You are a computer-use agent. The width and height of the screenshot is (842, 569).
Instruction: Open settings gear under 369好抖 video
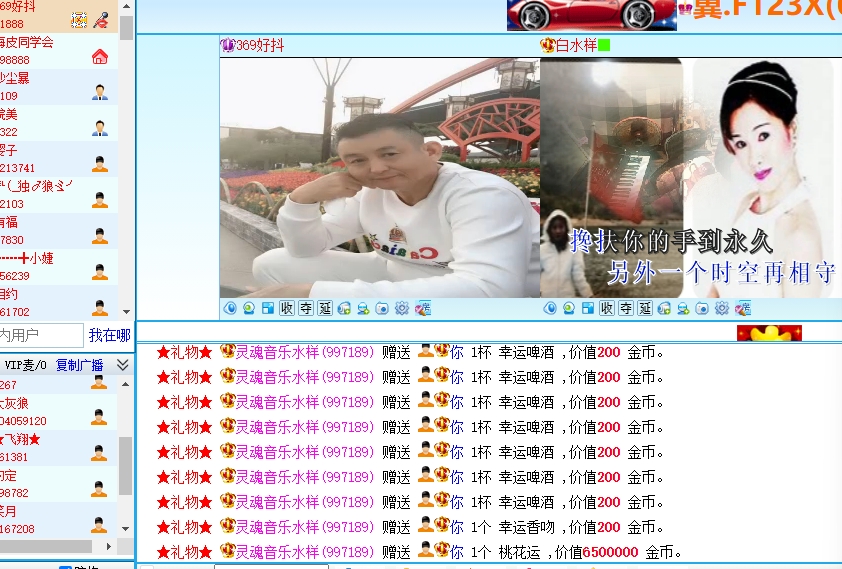point(402,308)
